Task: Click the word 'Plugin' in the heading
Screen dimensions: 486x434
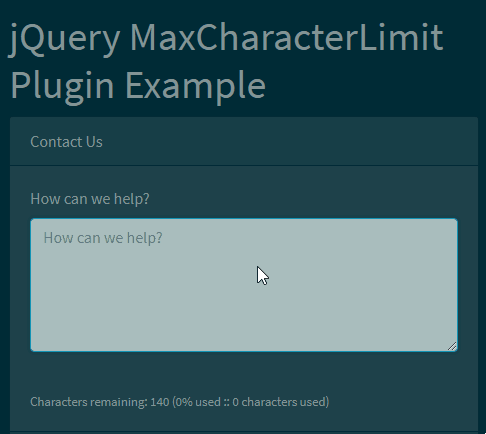Action: click(x=62, y=86)
